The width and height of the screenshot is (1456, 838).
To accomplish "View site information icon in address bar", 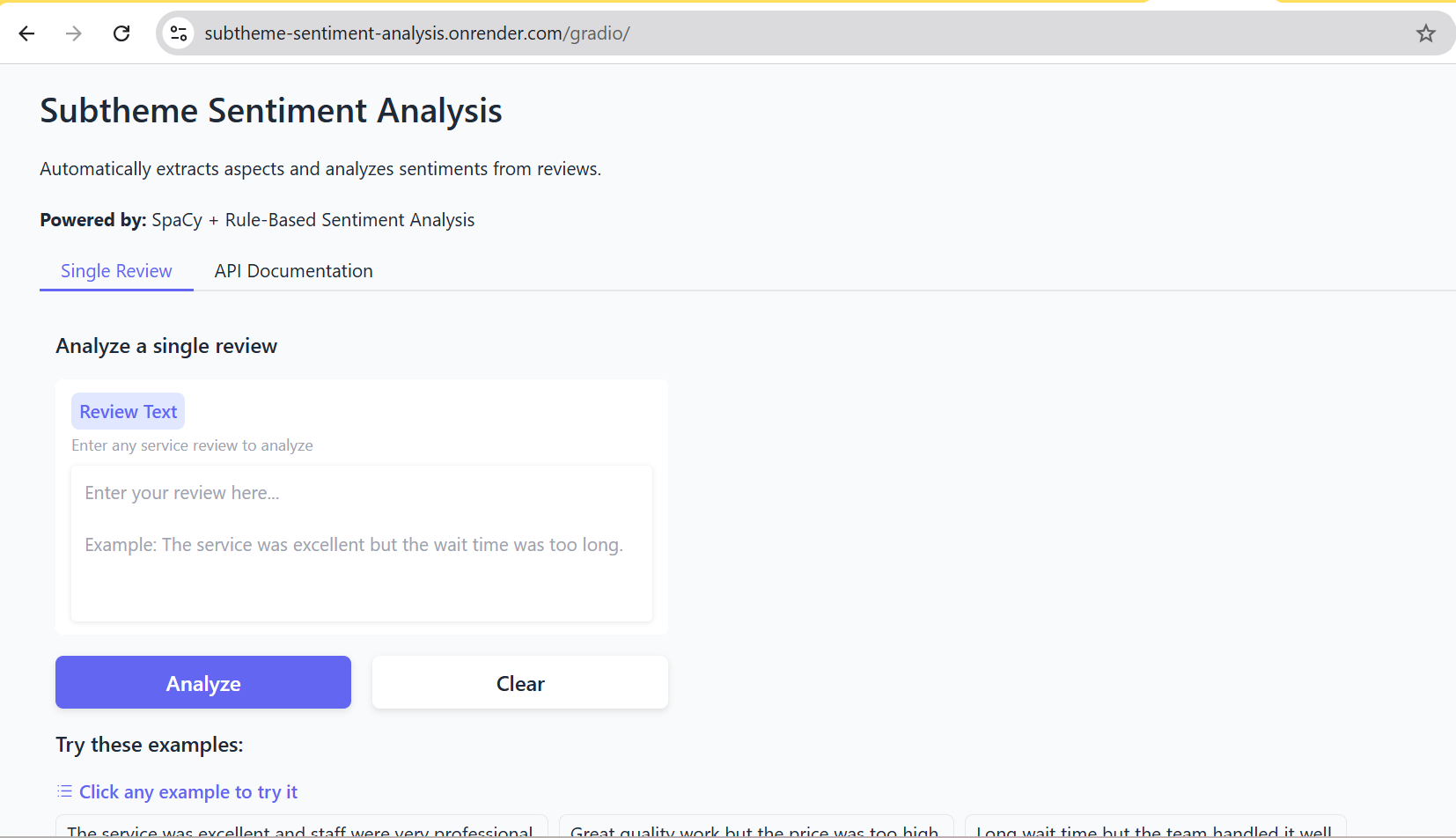I will click(179, 33).
